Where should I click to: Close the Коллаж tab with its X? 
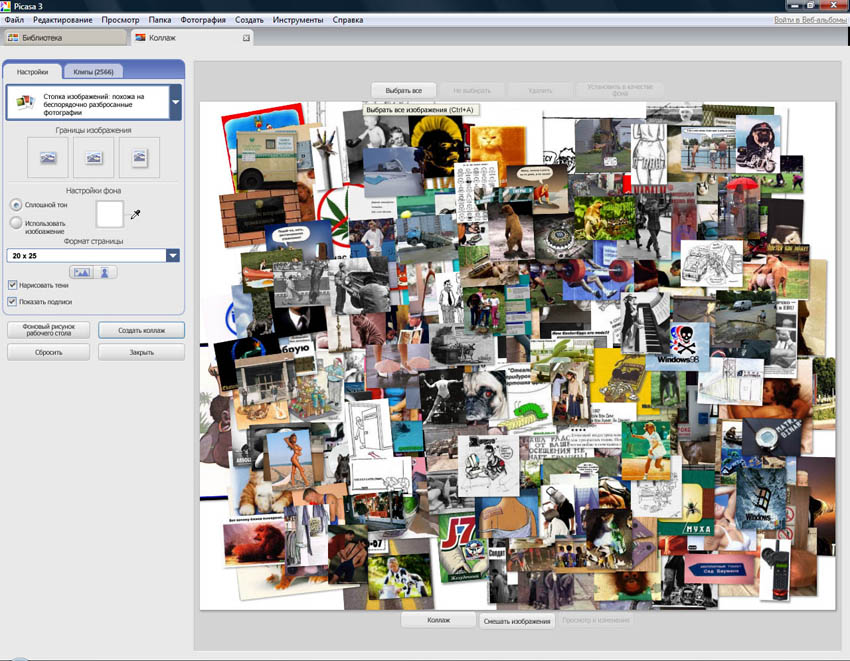[246, 38]
